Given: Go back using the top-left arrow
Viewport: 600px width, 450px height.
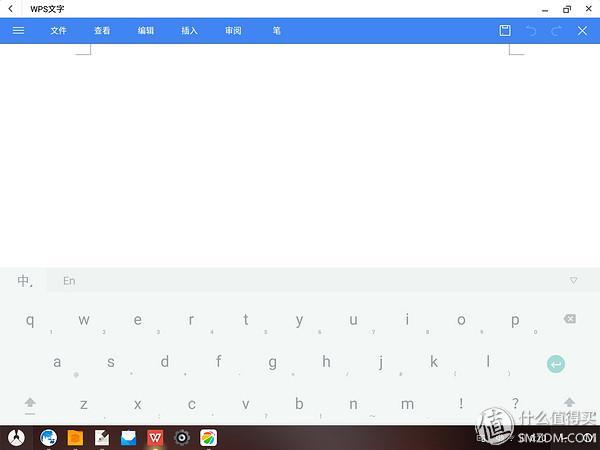Looking at the screenshot, I should [11, 9].
